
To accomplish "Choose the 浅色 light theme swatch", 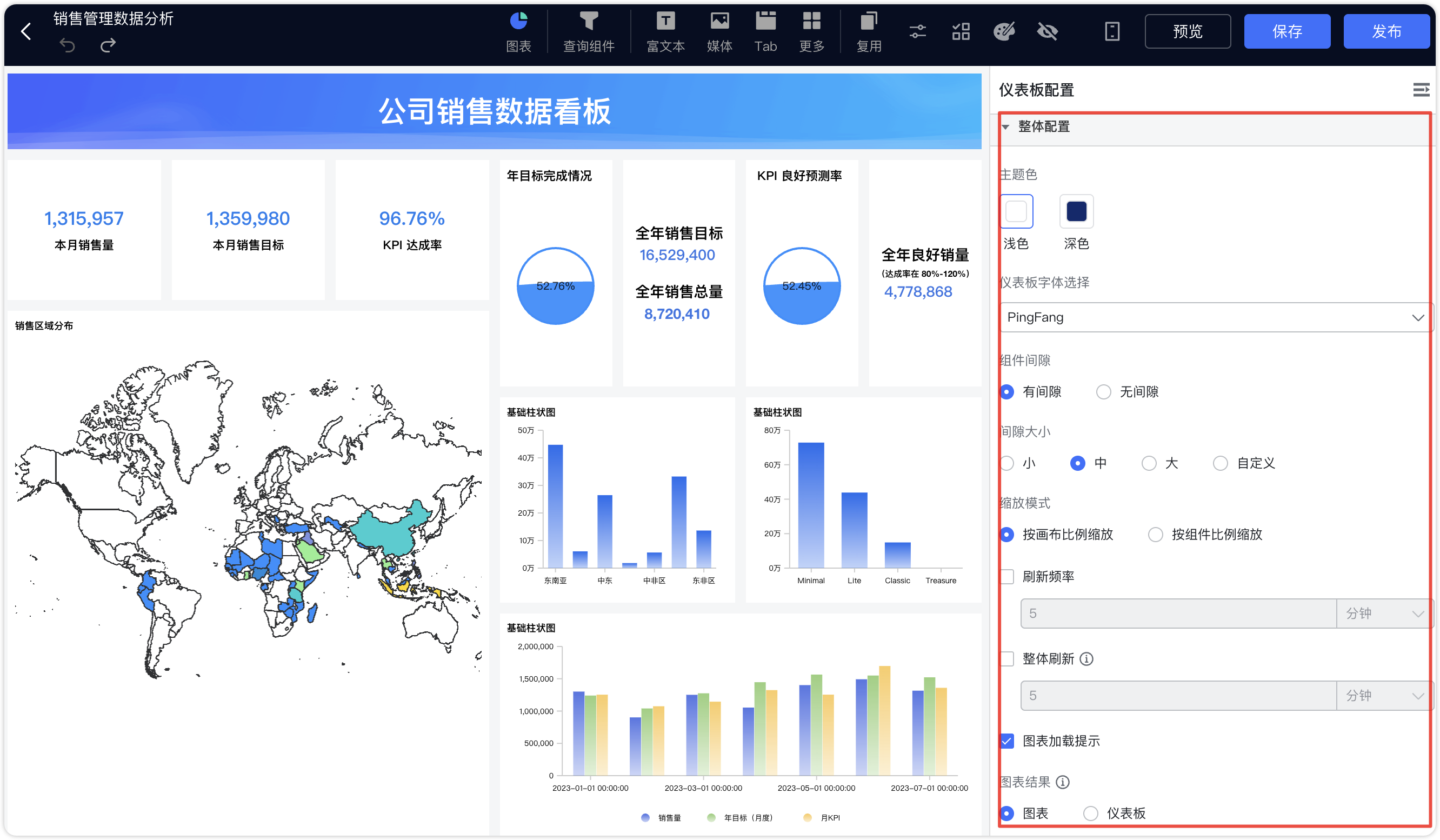I will [x=1016, y=211].
